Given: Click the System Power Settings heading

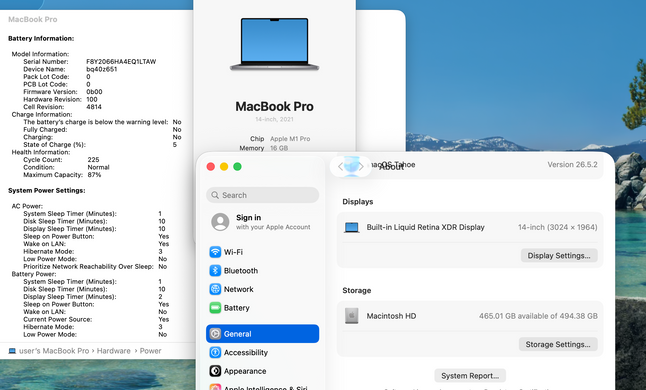Looking at the screenshot, I should (x=47, y=190).
